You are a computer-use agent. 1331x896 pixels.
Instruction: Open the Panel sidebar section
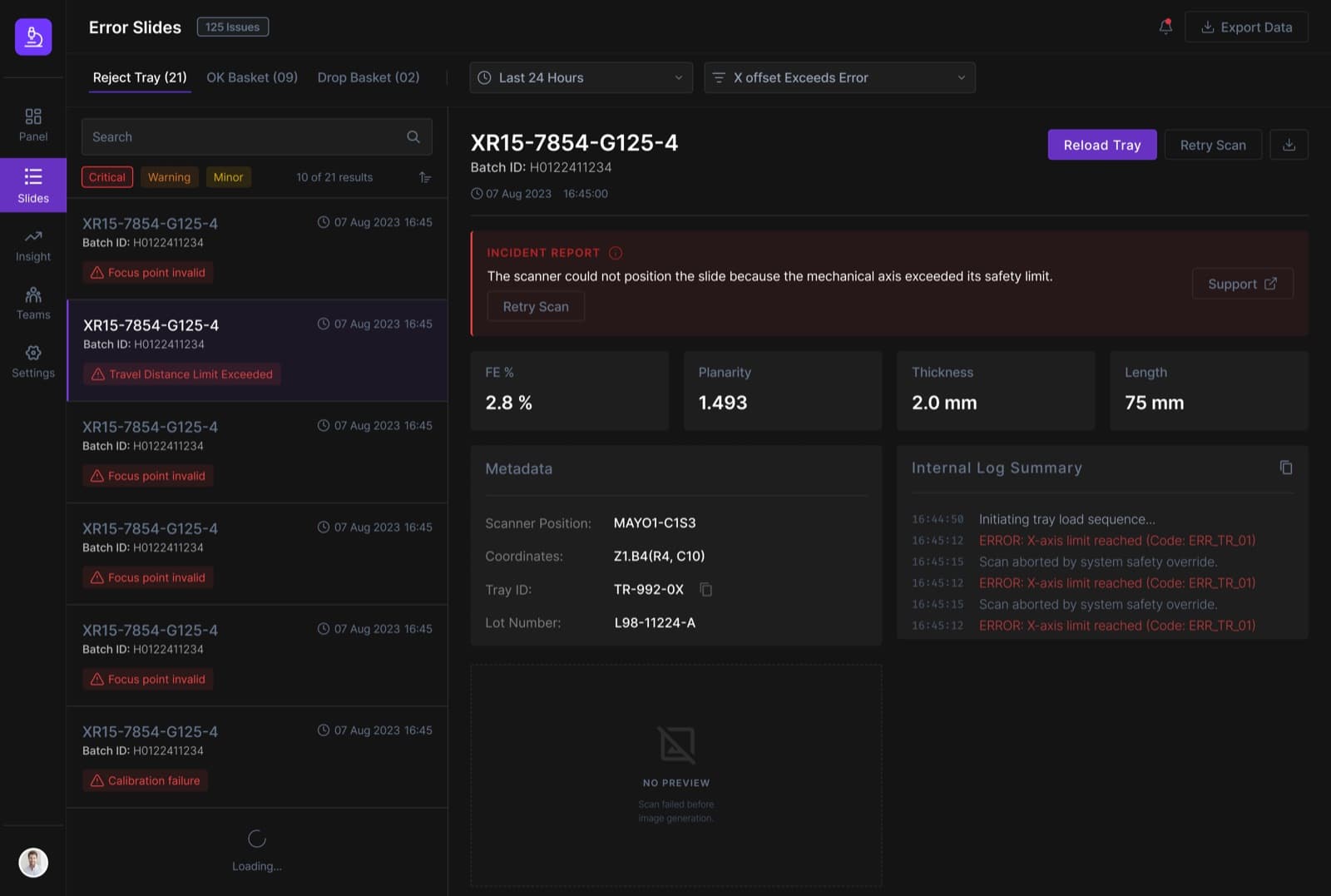33,125
